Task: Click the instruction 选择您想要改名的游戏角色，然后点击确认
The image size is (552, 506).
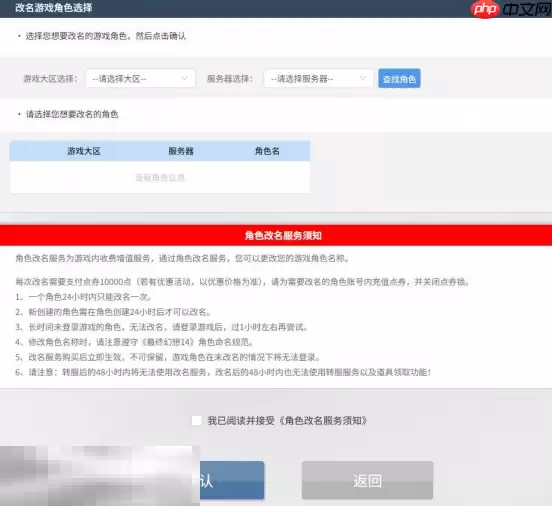Action: click(x=106, y=36)
